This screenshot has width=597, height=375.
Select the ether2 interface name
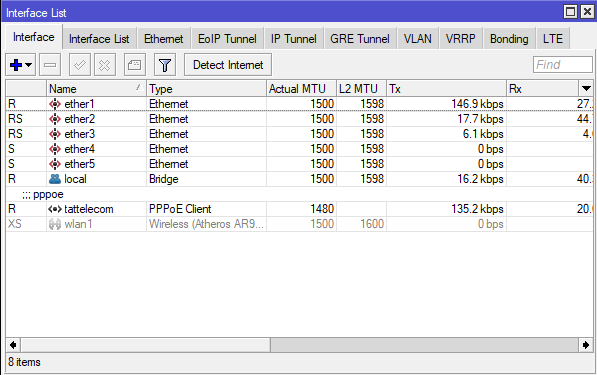[x=80, y=119]
